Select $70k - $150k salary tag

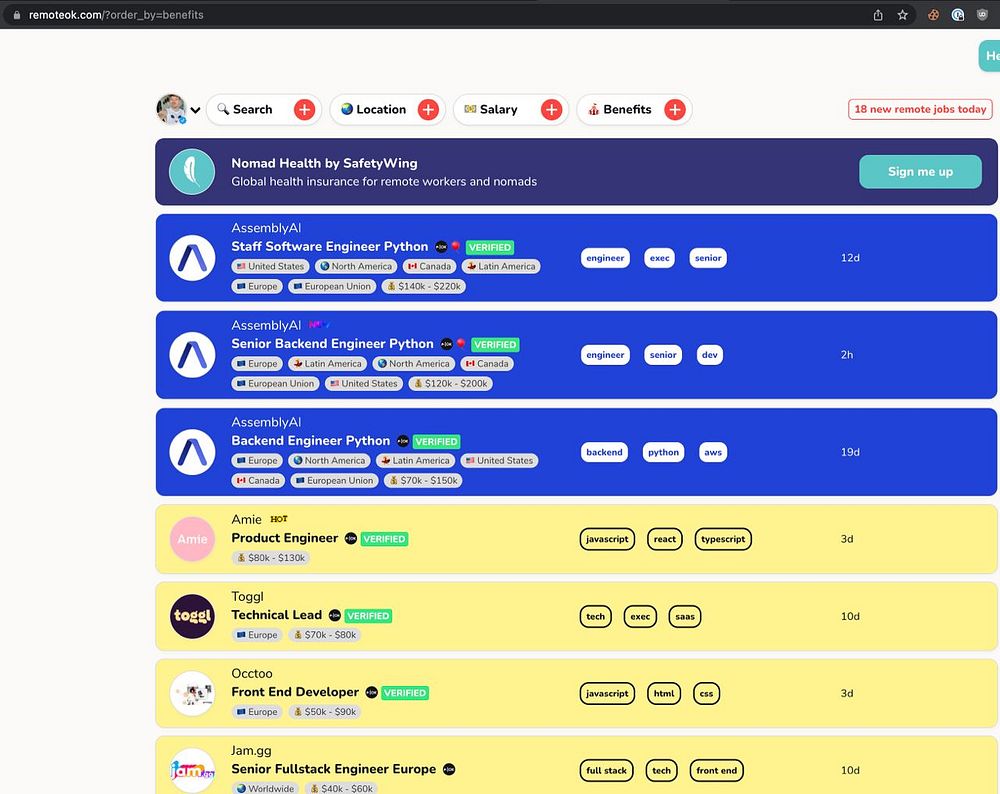(x=423, y=480)
